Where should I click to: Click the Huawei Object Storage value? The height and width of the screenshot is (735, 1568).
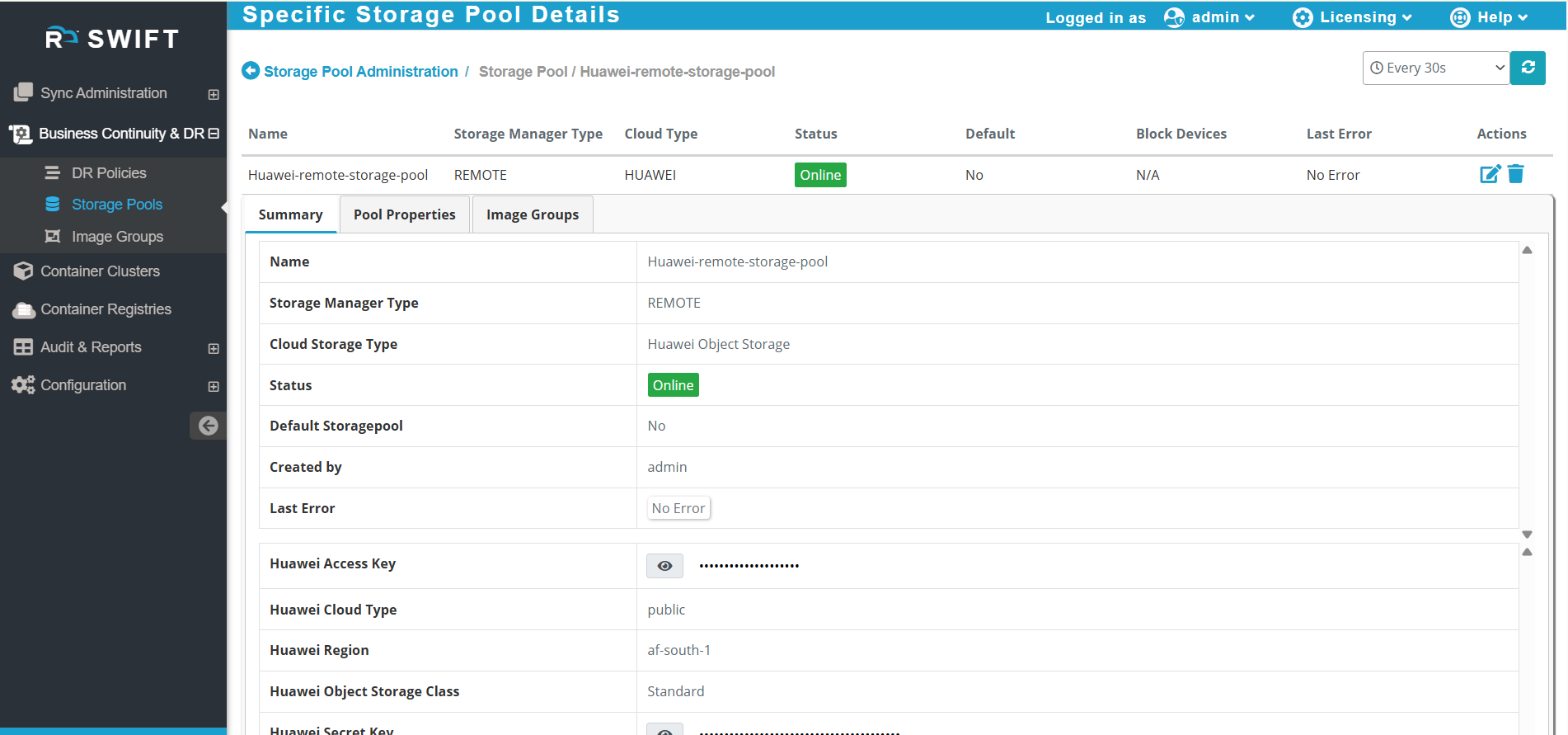tap(718, 344)
